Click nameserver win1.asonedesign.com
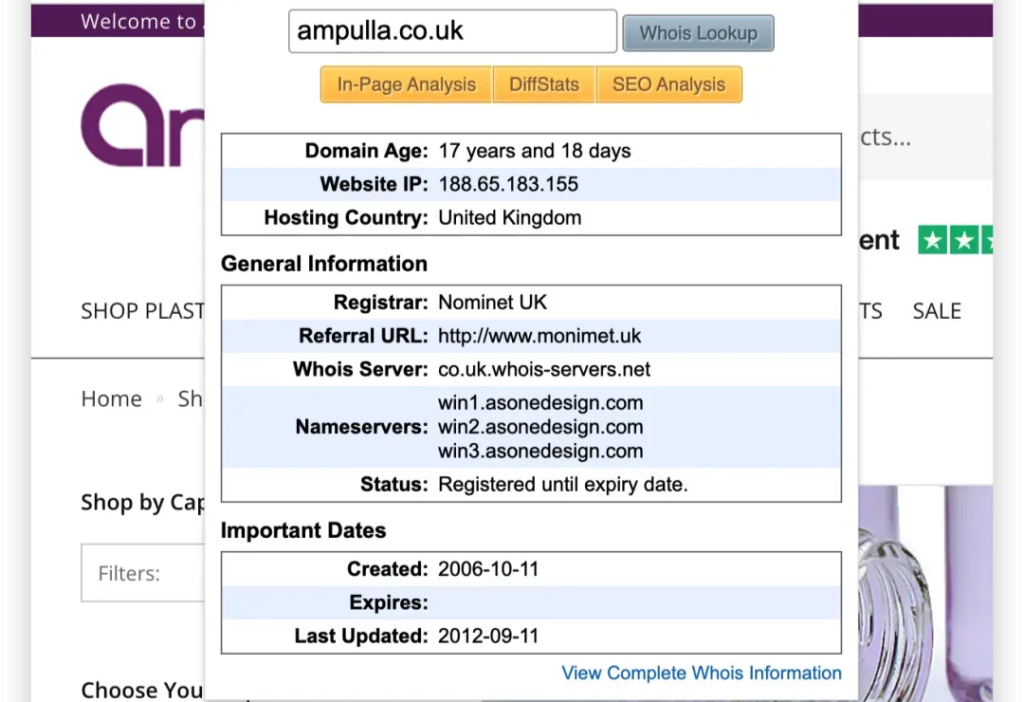 (541, 402)
